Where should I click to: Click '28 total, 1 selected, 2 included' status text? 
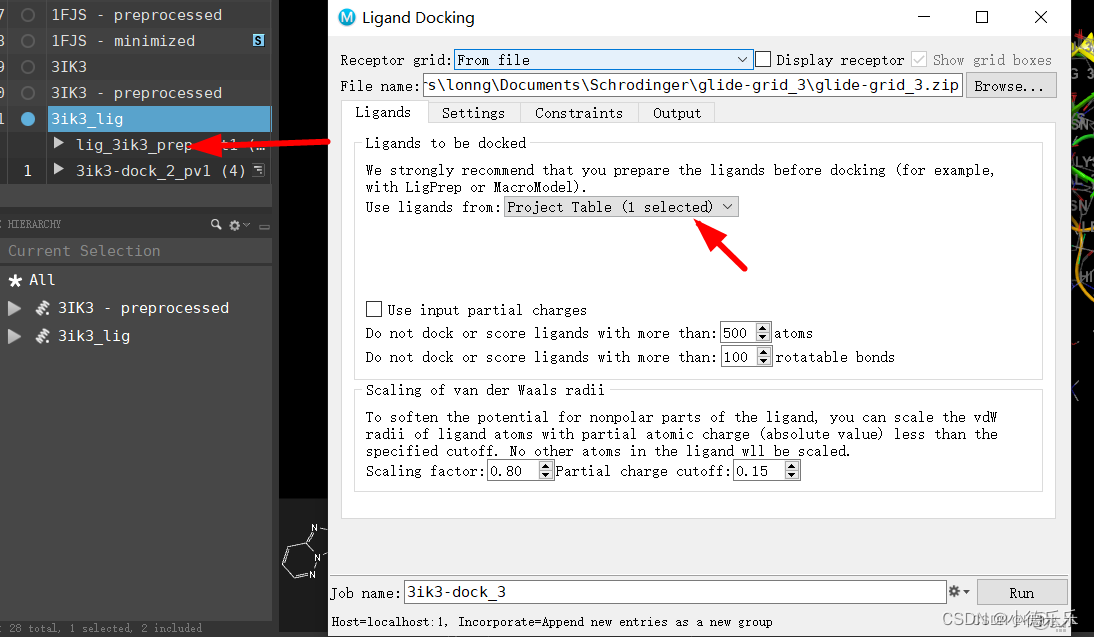(105, 628)
